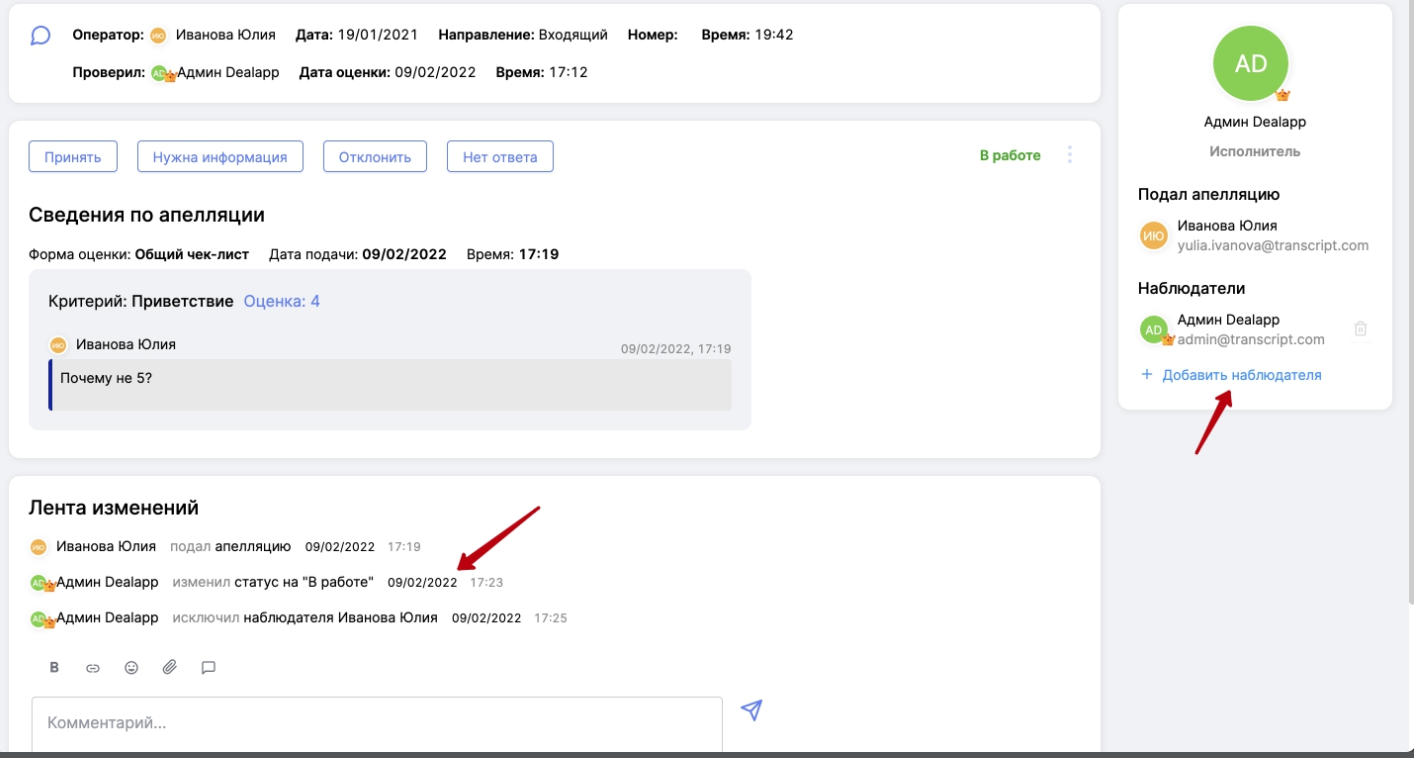Insert a link via the link icon
Viewport: 1414px width, 758px height.
(x=93, y=668)
